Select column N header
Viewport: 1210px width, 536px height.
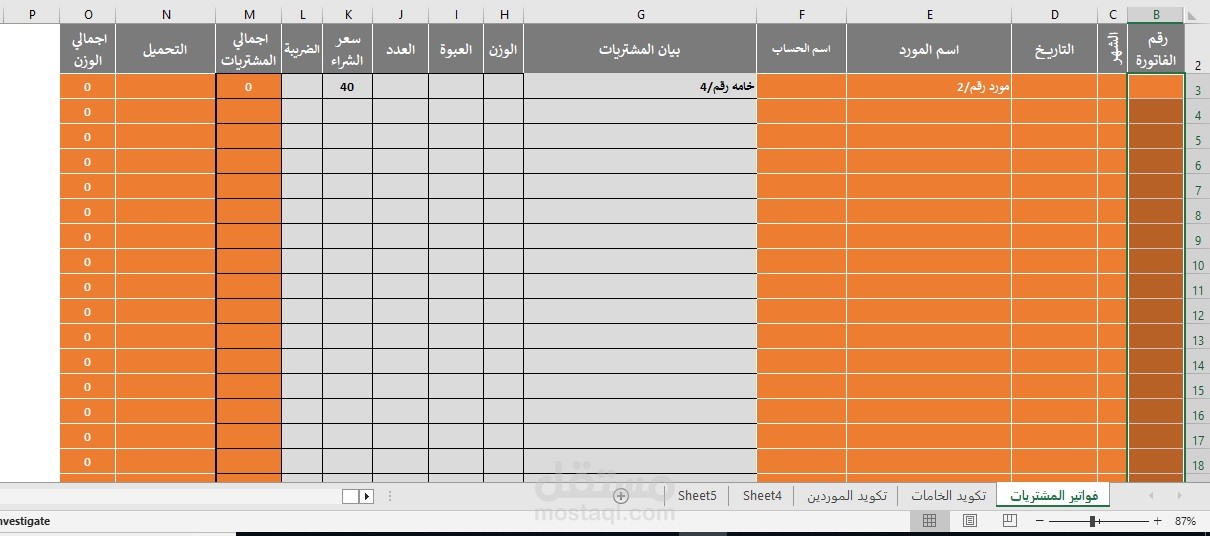[166, 15]
